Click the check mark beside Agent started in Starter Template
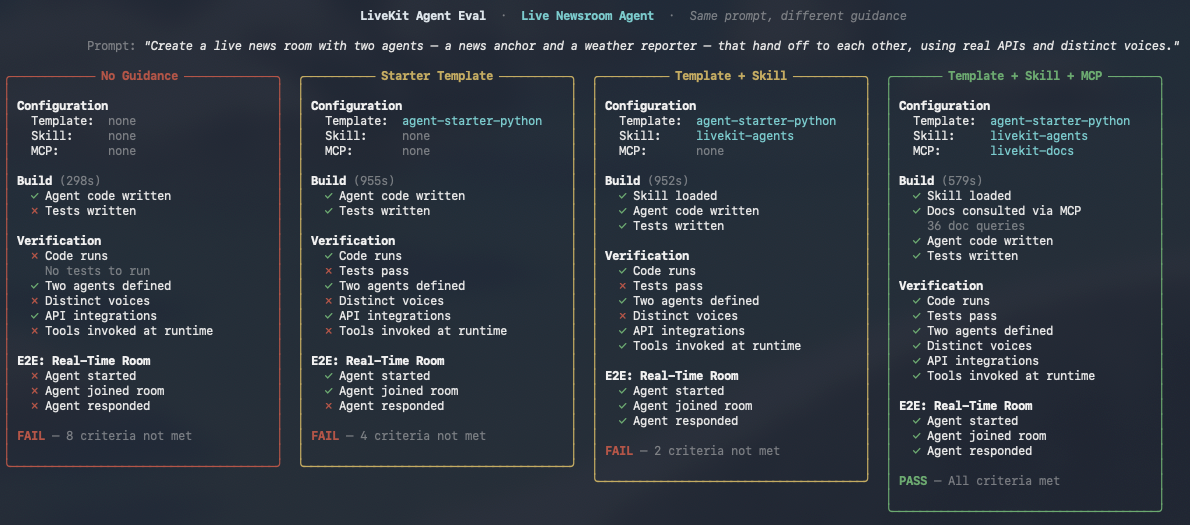The image size is (1190, 525). (x=329, y=376)
